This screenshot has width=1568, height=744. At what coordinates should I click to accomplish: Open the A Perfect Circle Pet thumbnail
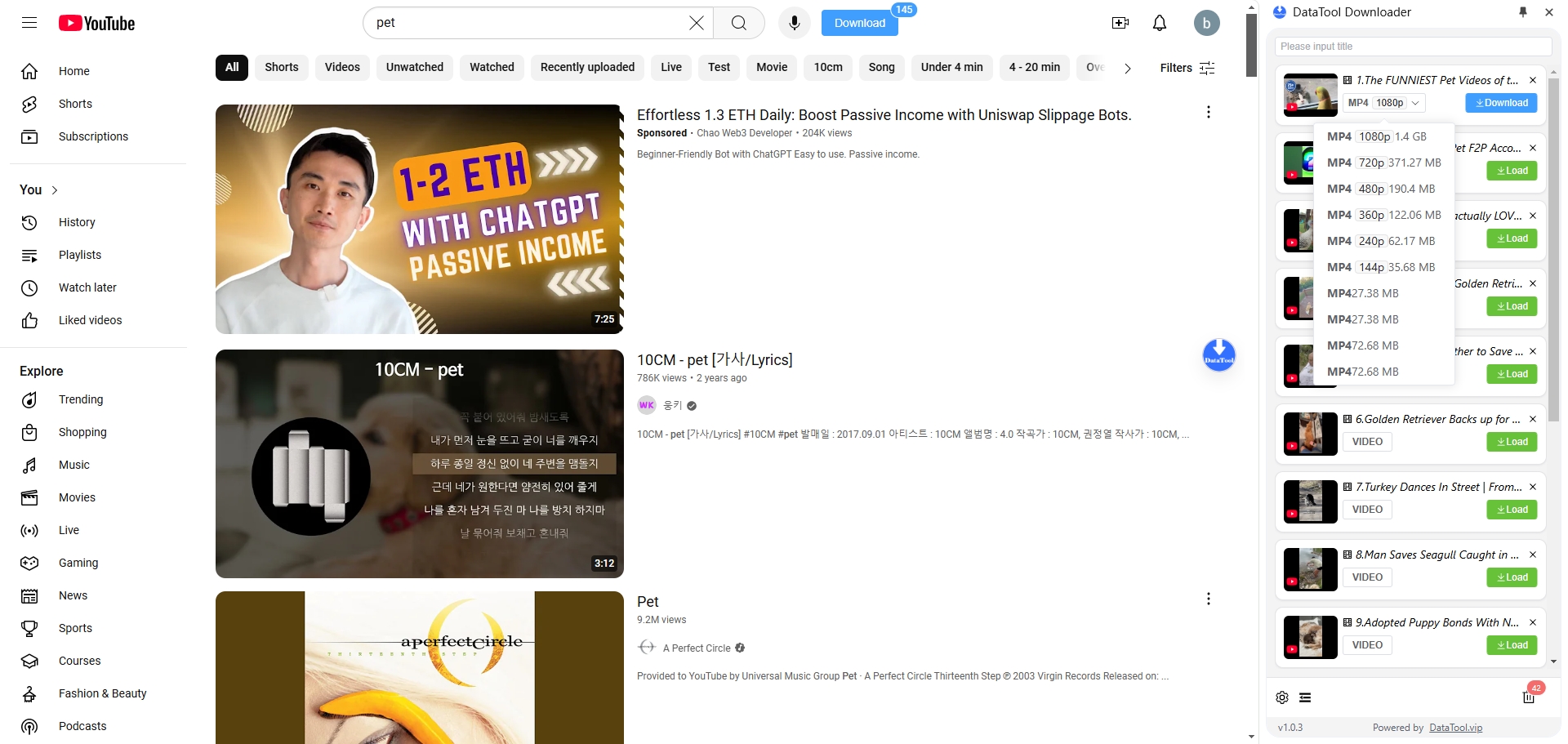point(420,667)
